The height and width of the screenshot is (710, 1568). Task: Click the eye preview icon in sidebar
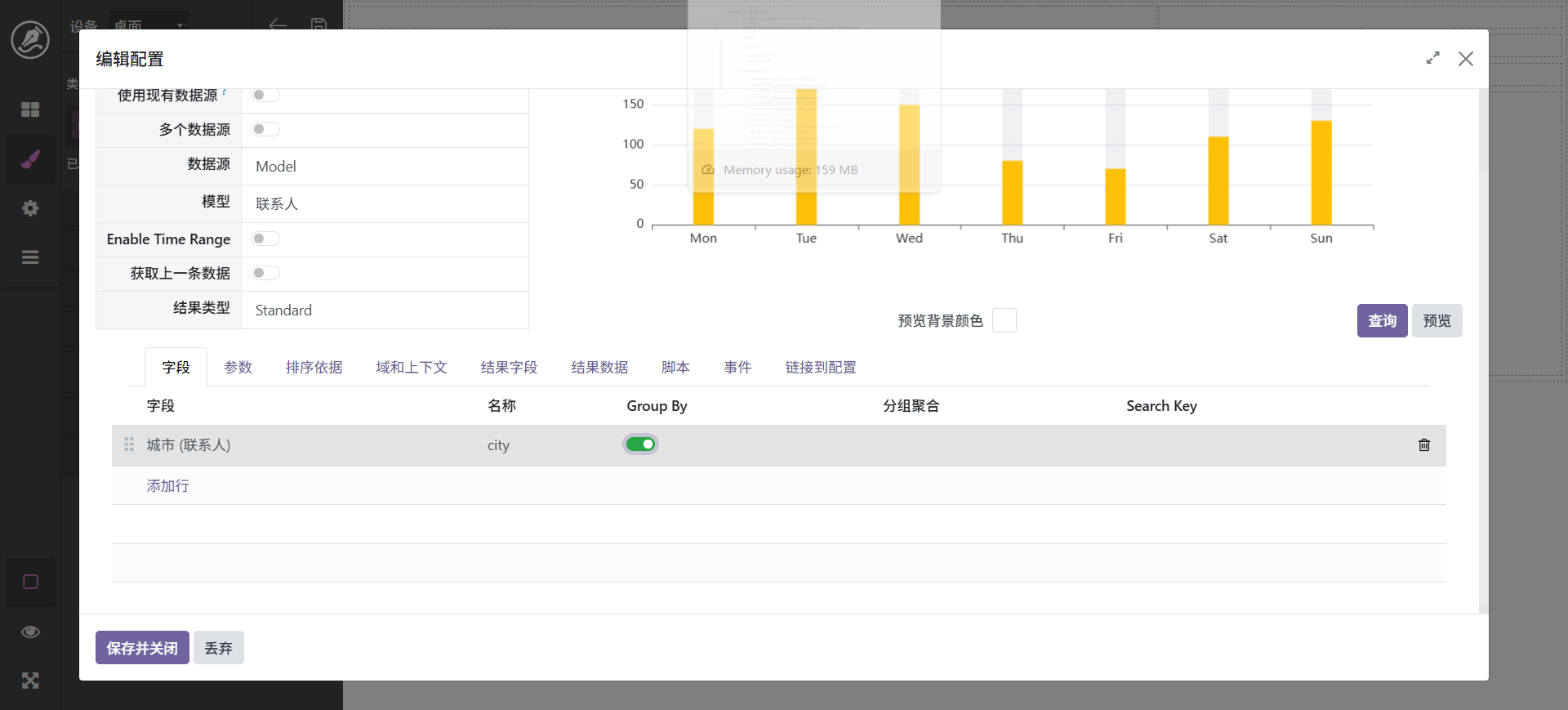click(x=30, y=632)
